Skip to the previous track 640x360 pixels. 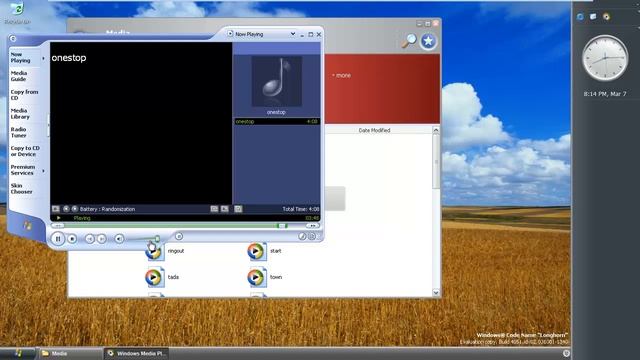click(90, 239)
